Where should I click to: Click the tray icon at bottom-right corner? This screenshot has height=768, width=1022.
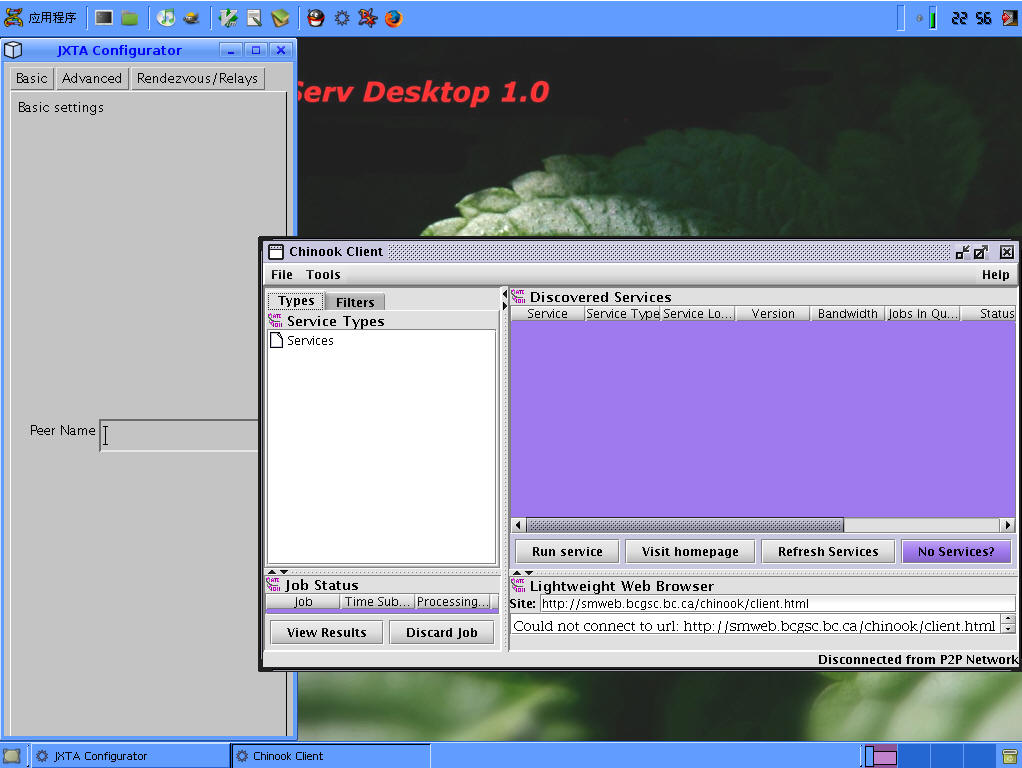(1009, 756)
